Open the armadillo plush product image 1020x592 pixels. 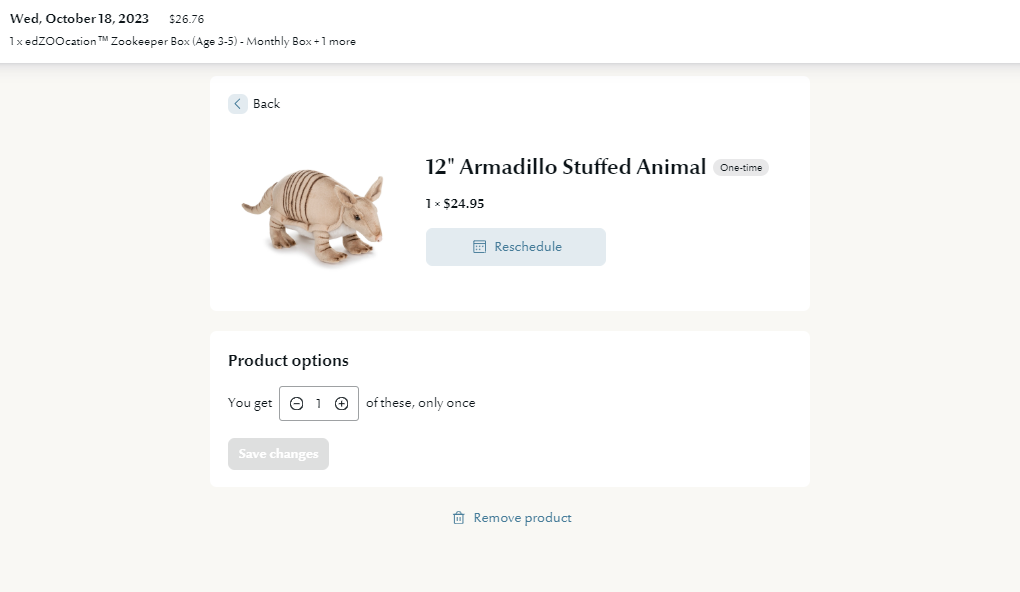coord(313,215)
